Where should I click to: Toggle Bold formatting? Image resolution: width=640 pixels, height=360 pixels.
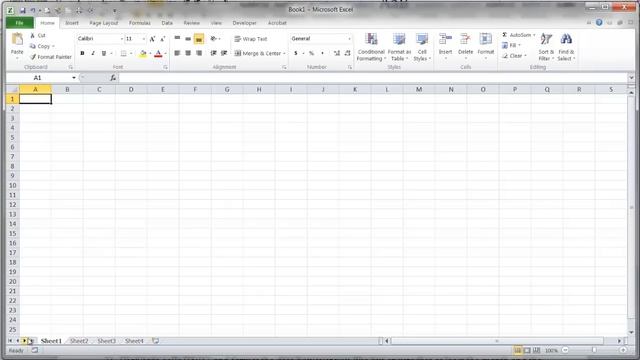click(82, 53)
